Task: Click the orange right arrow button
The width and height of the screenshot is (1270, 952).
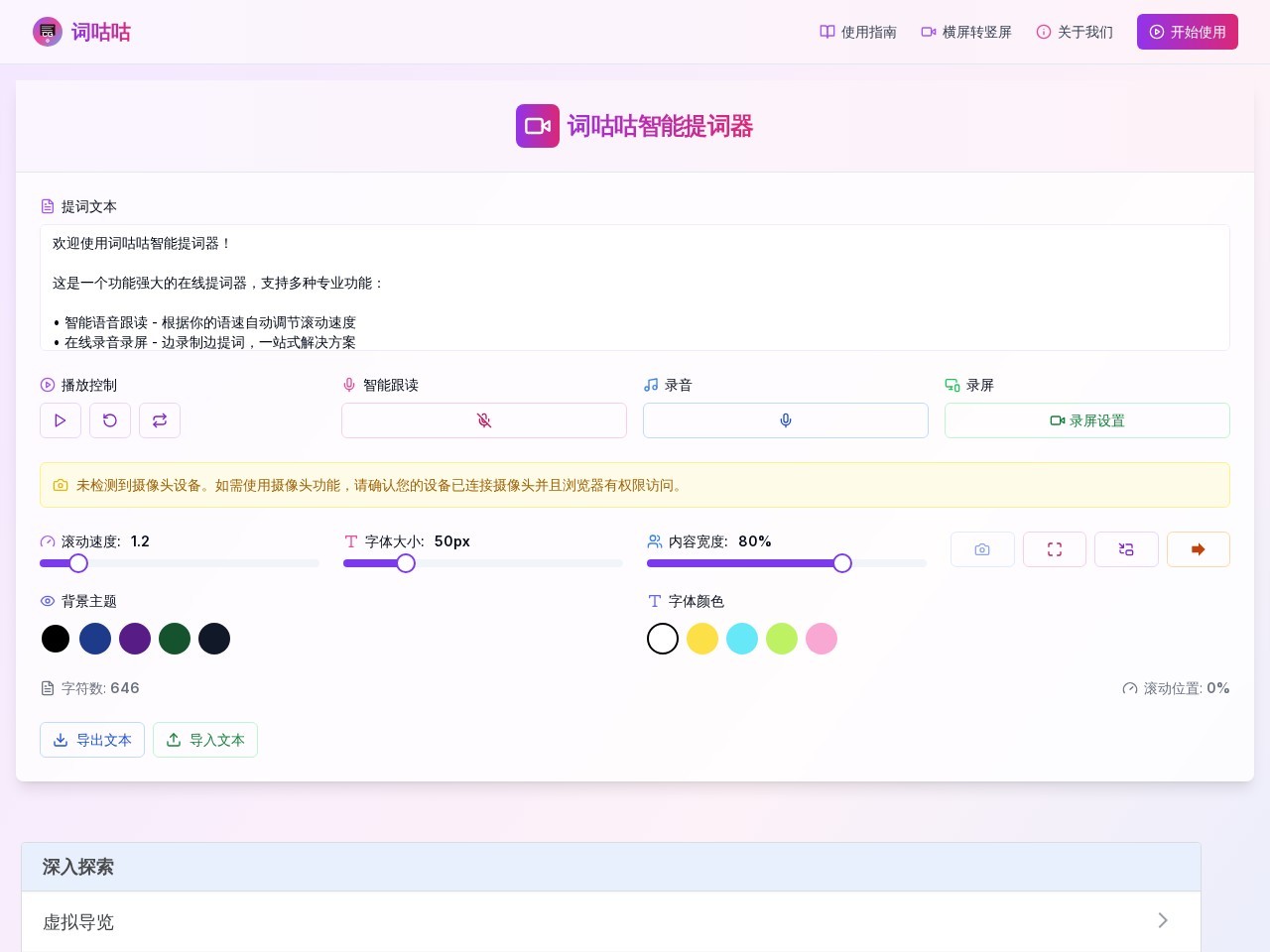Action: [1199, 549]
